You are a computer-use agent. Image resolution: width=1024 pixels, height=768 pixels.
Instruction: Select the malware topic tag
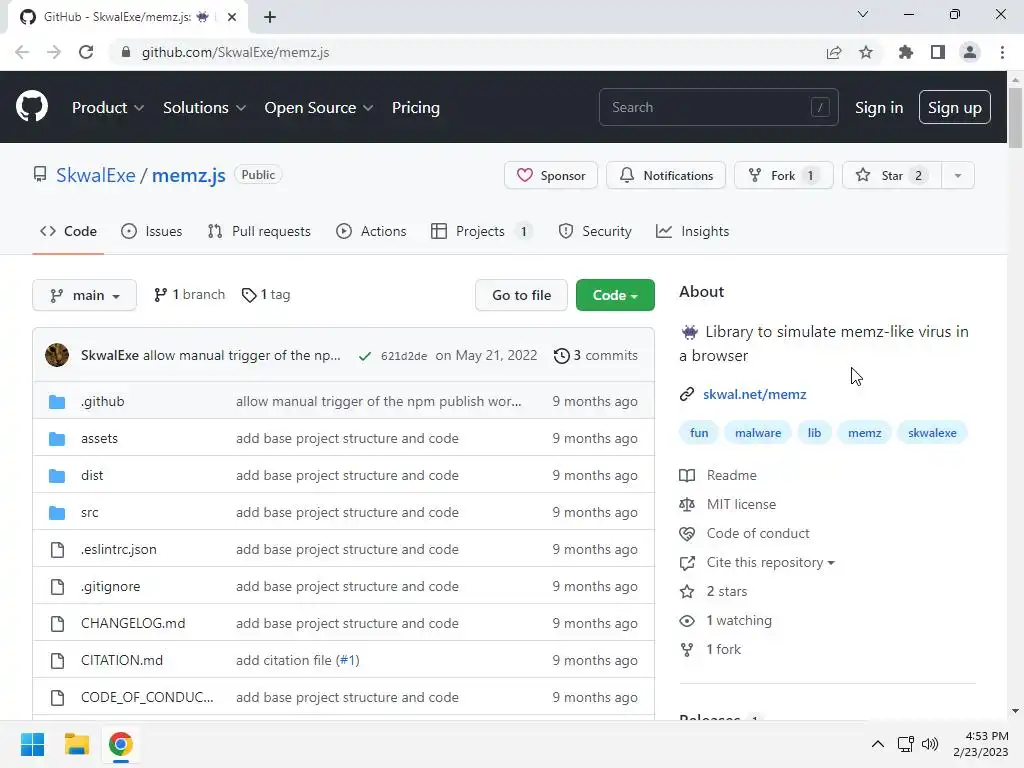click(758, 433)
